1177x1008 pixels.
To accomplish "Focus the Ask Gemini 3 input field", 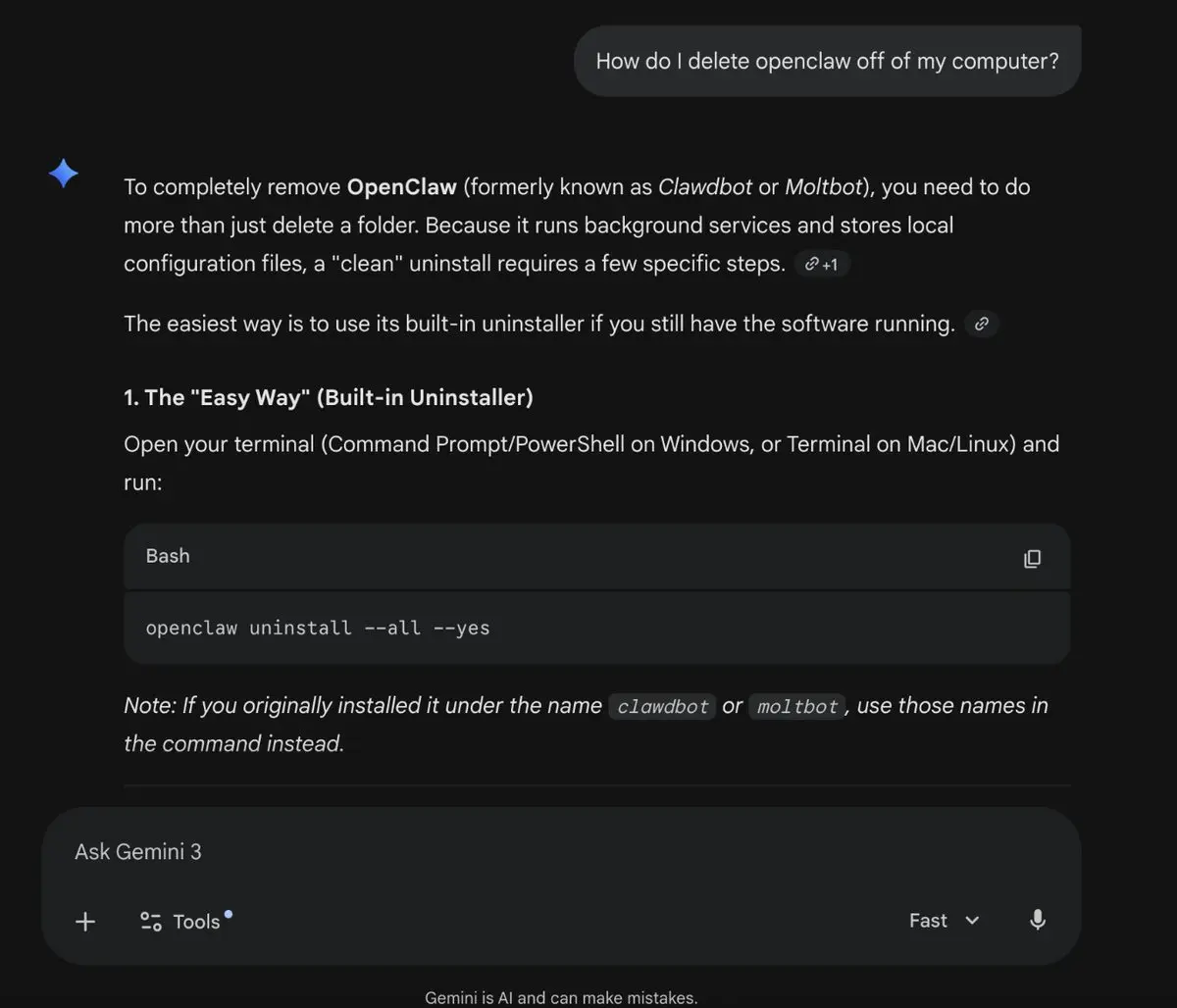I will pos(490,851).
